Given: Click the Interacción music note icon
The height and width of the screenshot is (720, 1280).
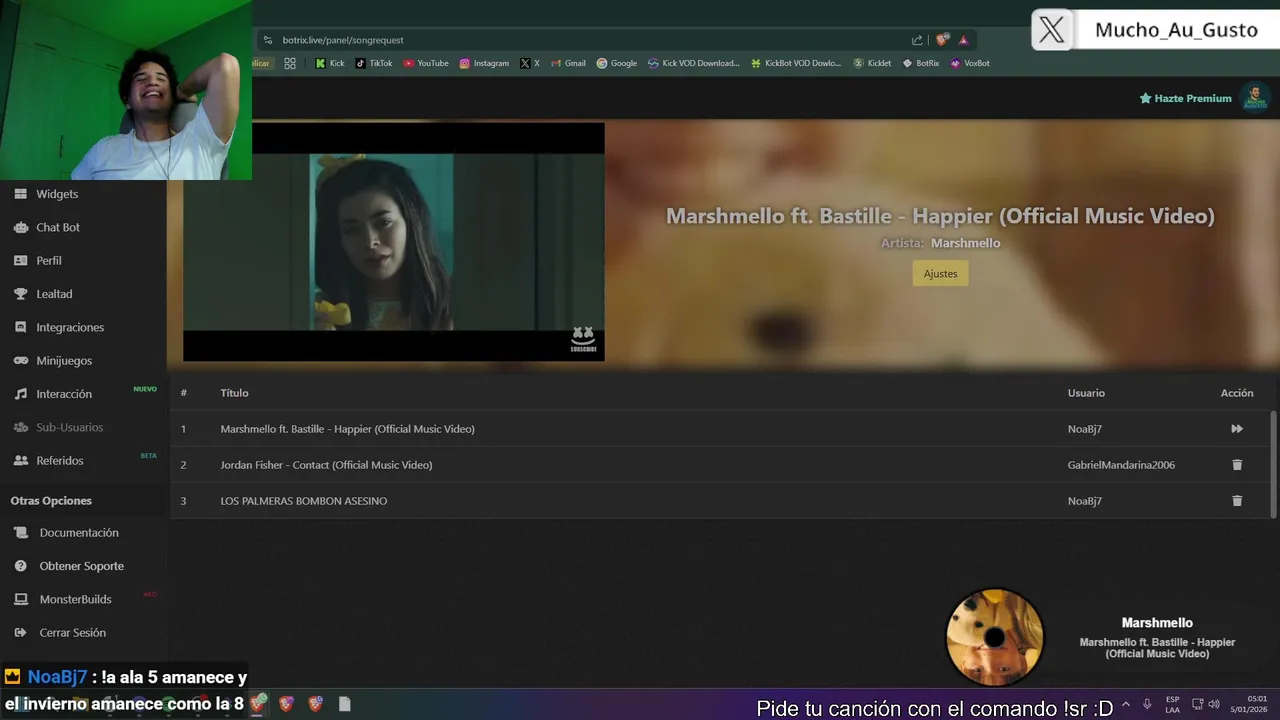Looking at the screenshot, I should point(20,394).
